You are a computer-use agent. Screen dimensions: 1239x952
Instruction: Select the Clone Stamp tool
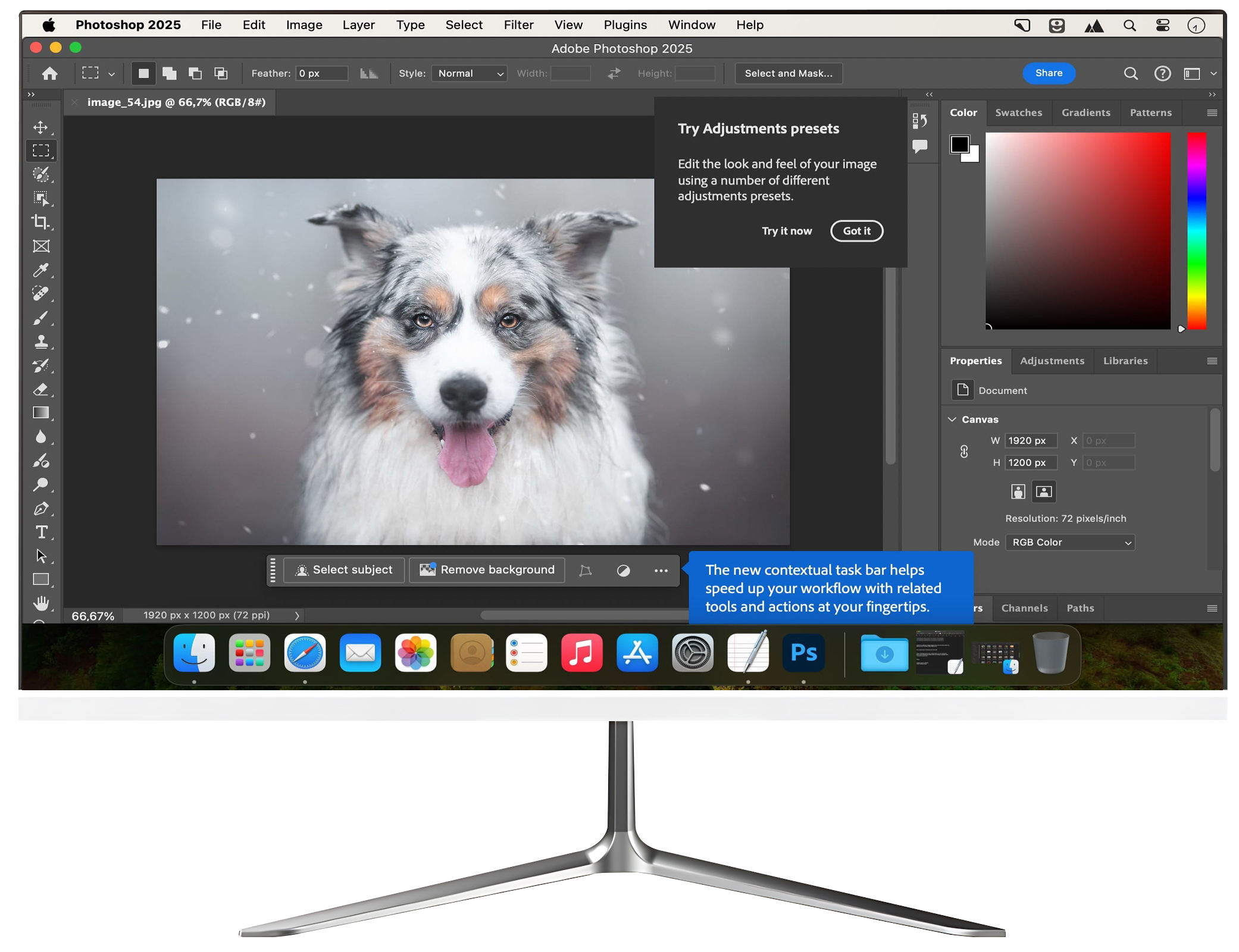[40, 342]
